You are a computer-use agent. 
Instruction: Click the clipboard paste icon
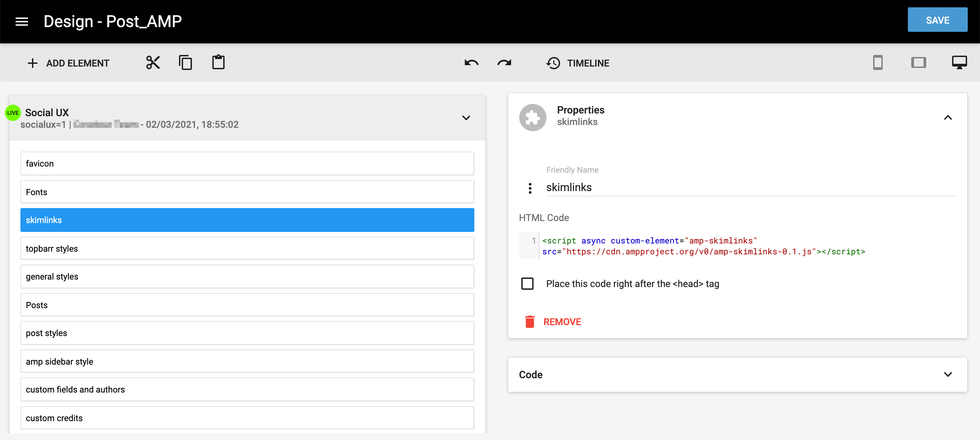pyautogui.click(x=218, y=63)
